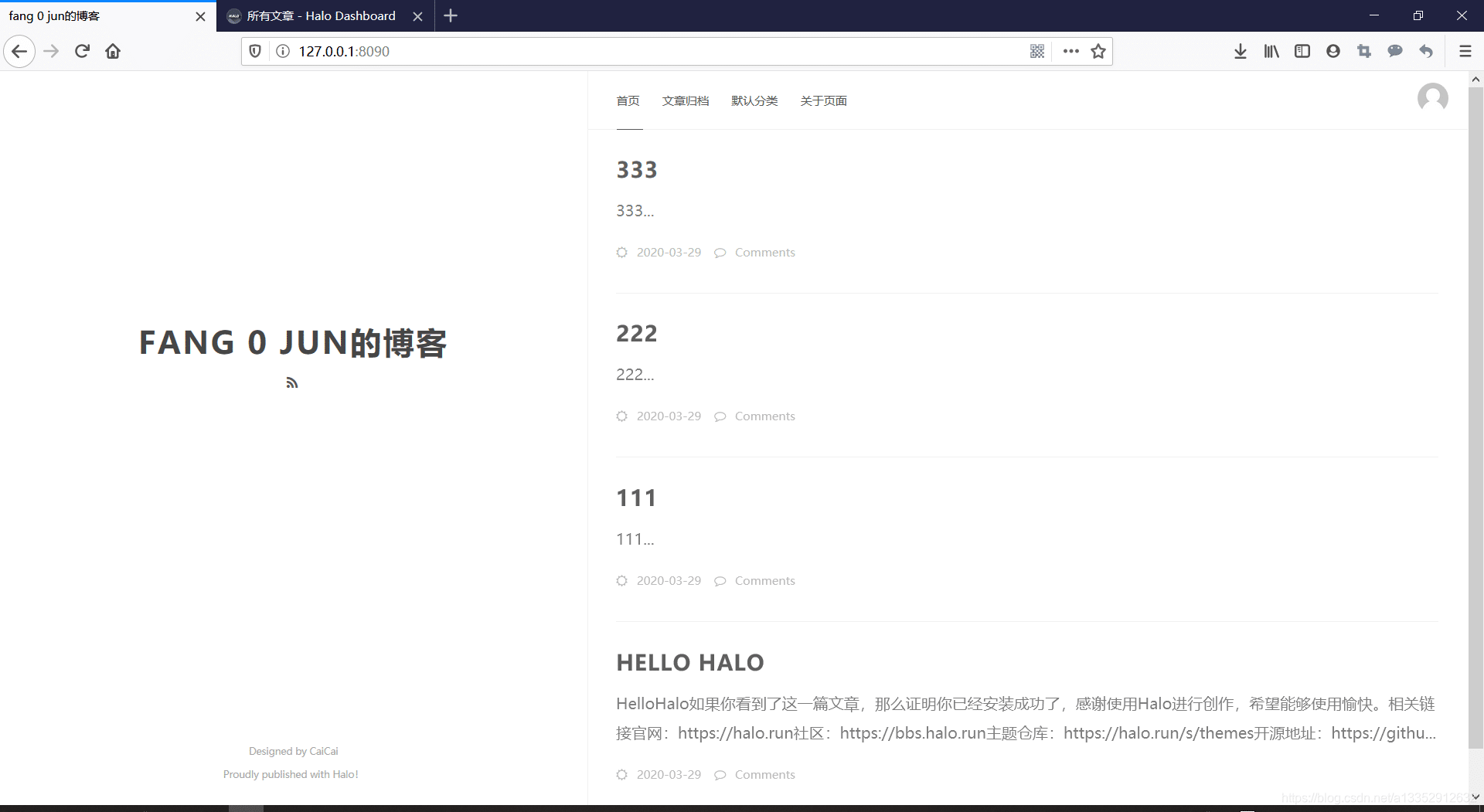Viewport: 1484px width, 812px height.
Task: Open the post titled 111
Action: (637, 498)
